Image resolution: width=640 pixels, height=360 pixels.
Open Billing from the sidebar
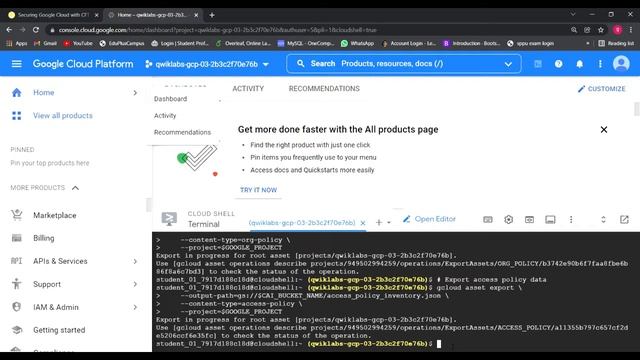(x=44, y=238)
